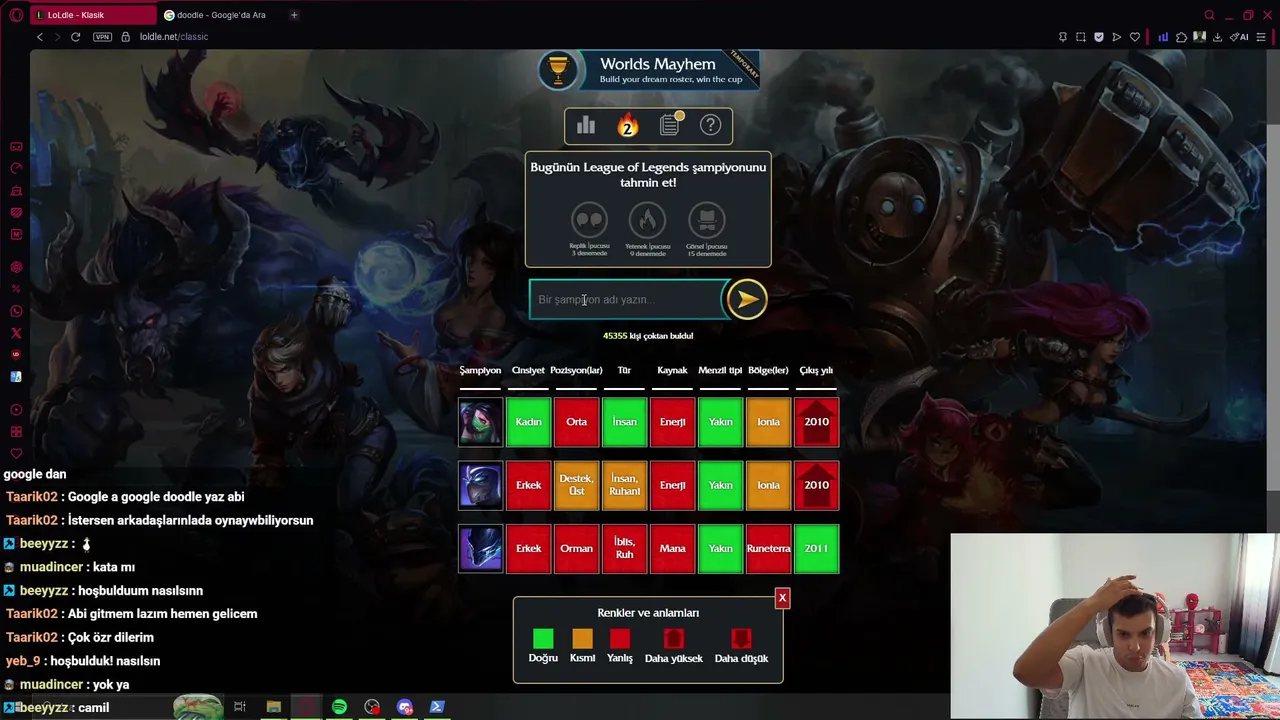Focus the champion name input field
This screenshot has width=1280, height=720.
(x=627, y=299)
